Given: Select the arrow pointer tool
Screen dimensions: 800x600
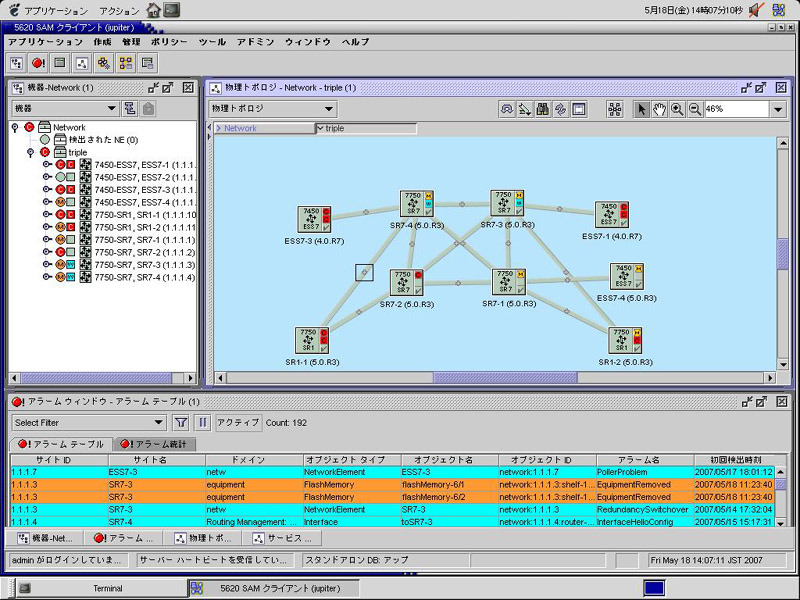Looking at the screenshot, I should [641, 109].
